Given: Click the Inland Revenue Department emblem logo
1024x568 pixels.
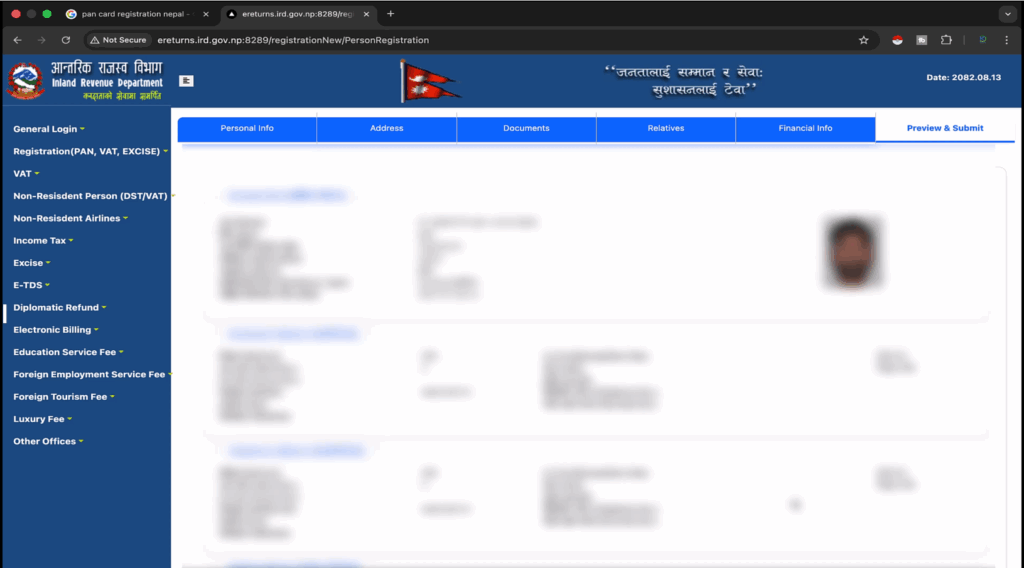Looking at the screenshot, I should [25, 80].
